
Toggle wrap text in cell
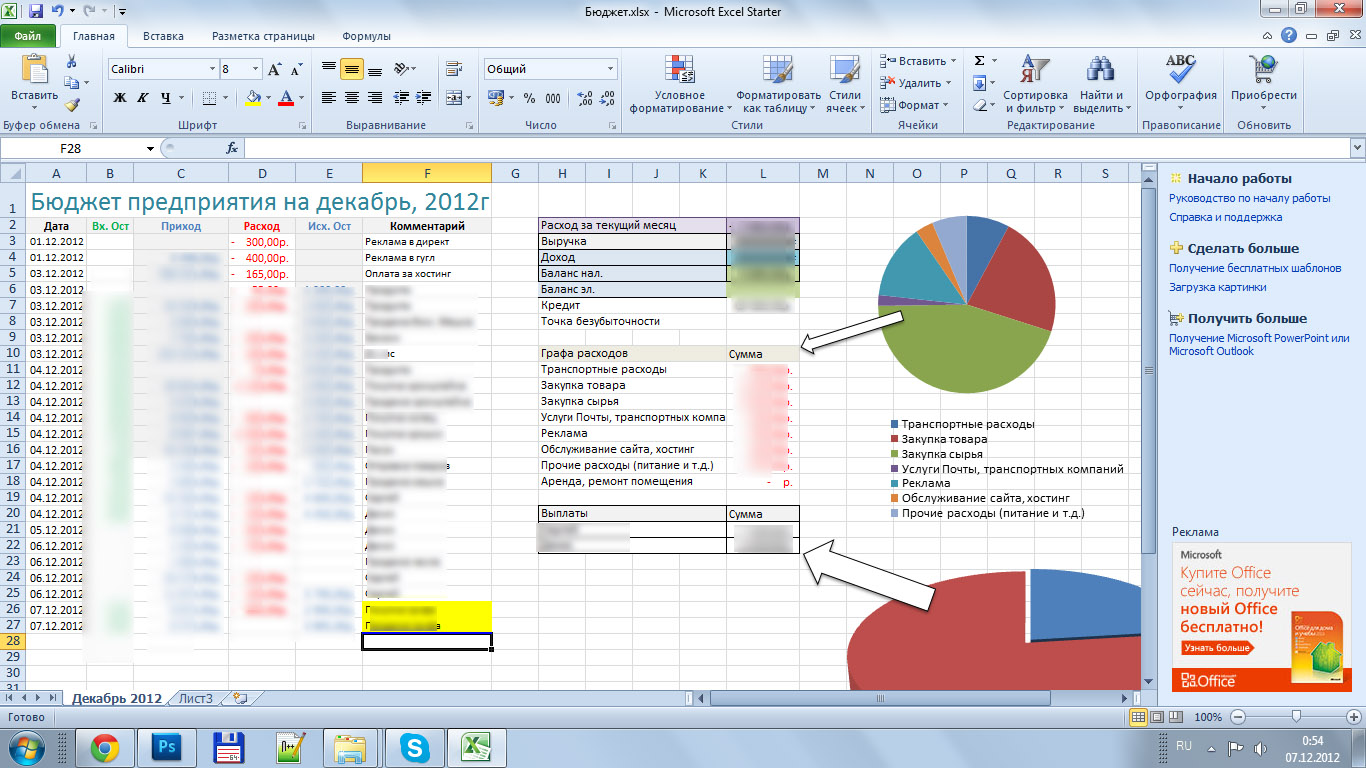[454, 69]
